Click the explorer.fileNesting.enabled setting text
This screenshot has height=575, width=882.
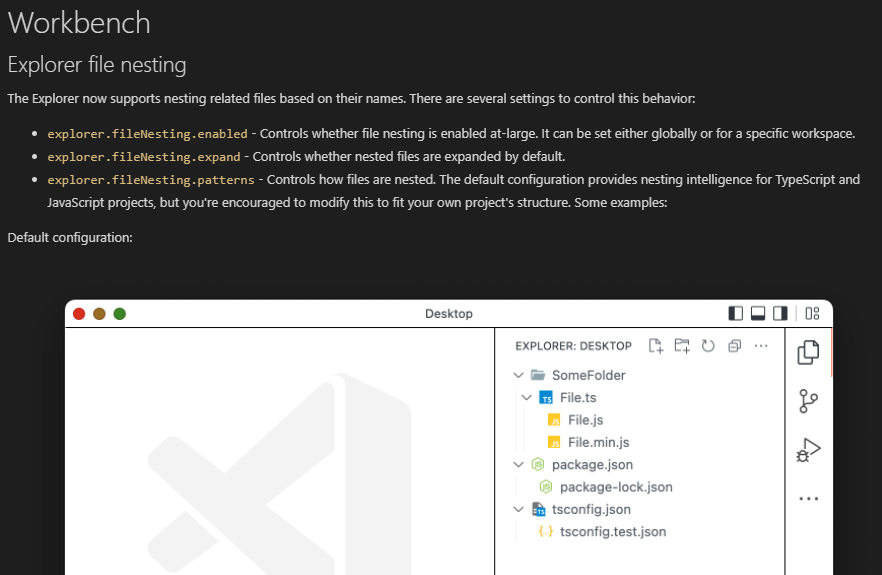147,134
